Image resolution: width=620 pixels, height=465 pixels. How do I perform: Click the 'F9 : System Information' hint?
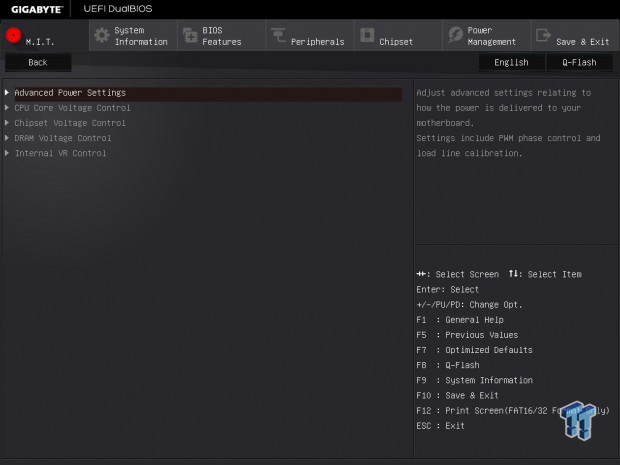pos(474,380)
